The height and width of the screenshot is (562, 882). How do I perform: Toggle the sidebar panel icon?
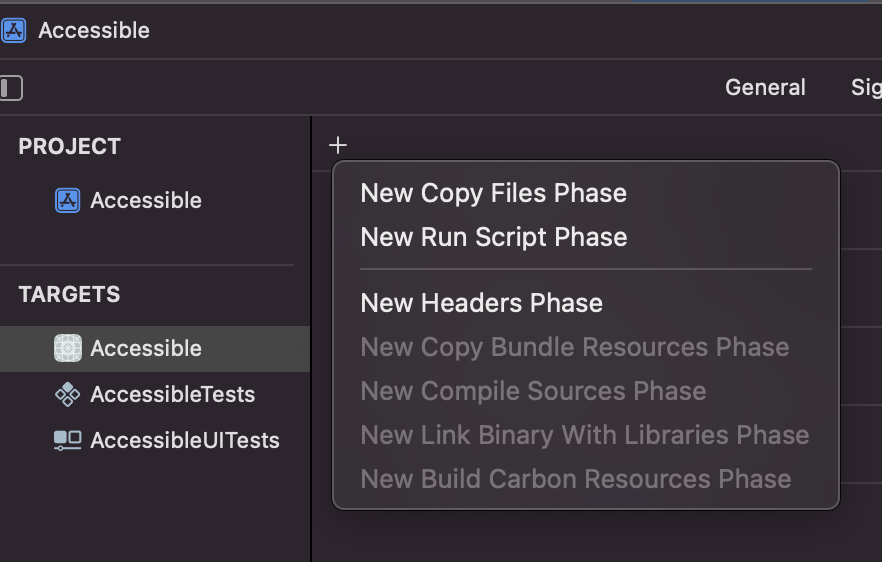point(11,88)
